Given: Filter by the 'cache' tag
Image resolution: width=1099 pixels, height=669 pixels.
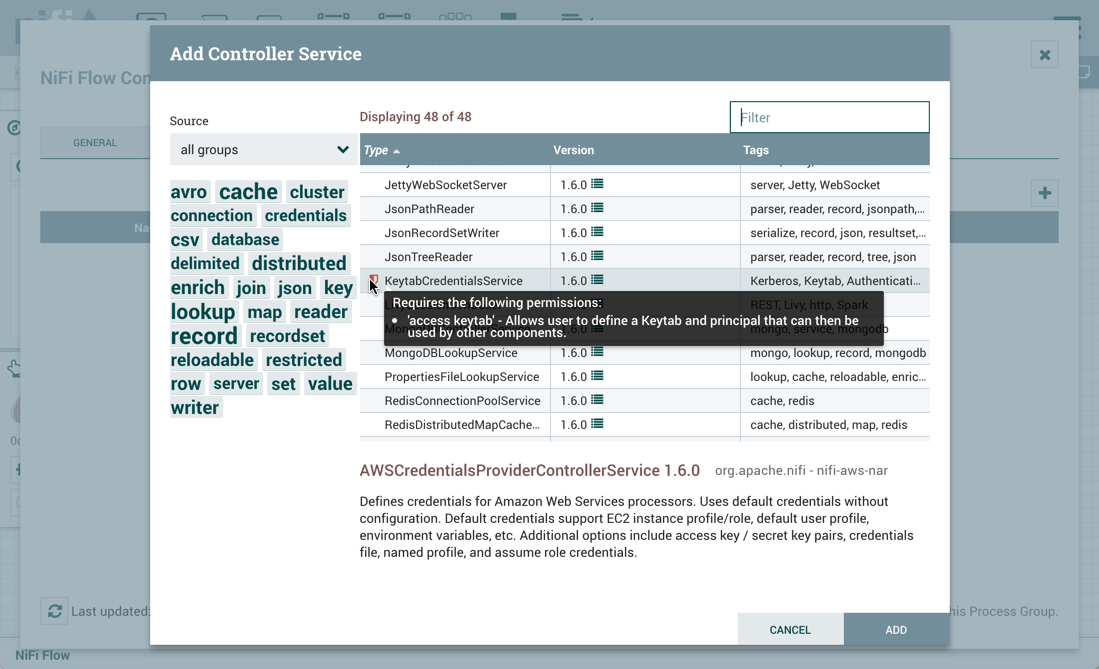Looking at the screenshot, I should click(x=248, y=191).
